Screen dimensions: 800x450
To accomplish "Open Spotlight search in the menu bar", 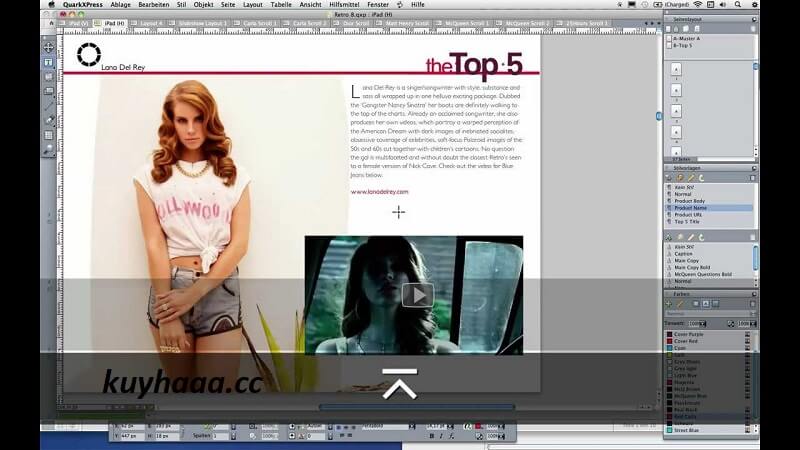I will pyautogui.click(x=738, y=5).
